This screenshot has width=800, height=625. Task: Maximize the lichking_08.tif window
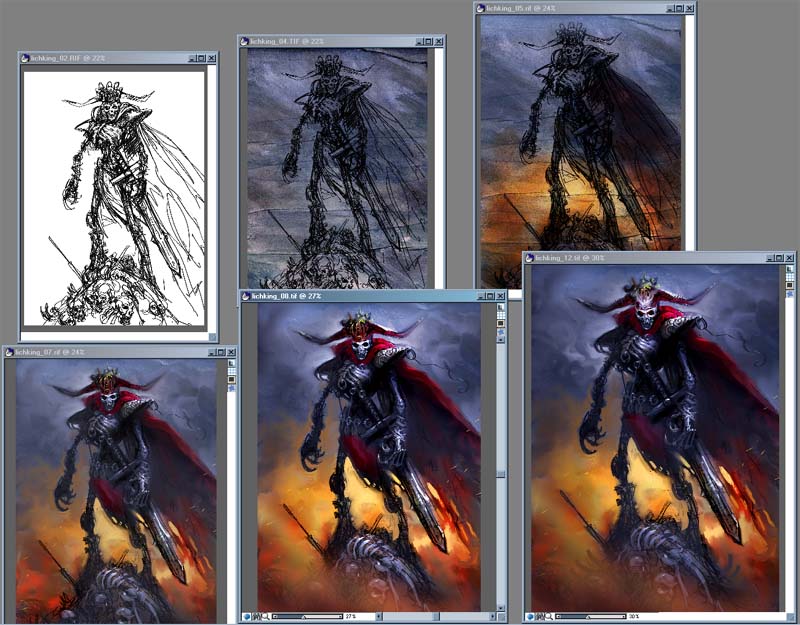click(x=490, y=296)
